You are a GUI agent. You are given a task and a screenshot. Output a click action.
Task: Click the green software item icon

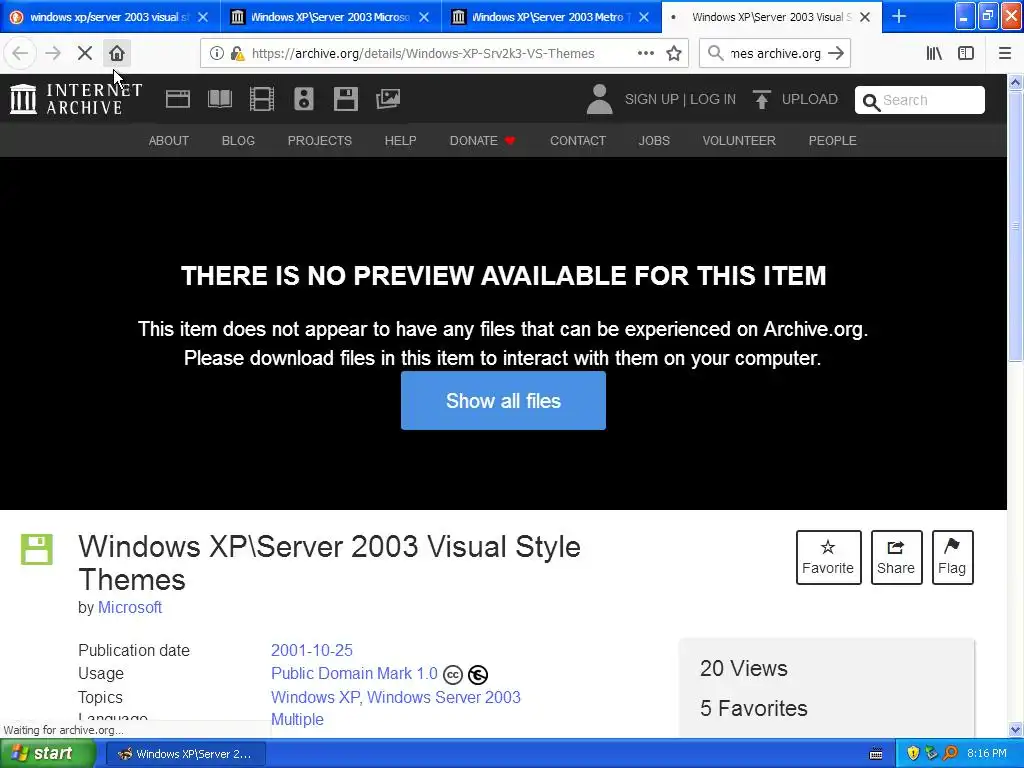(x=37, y=549)
